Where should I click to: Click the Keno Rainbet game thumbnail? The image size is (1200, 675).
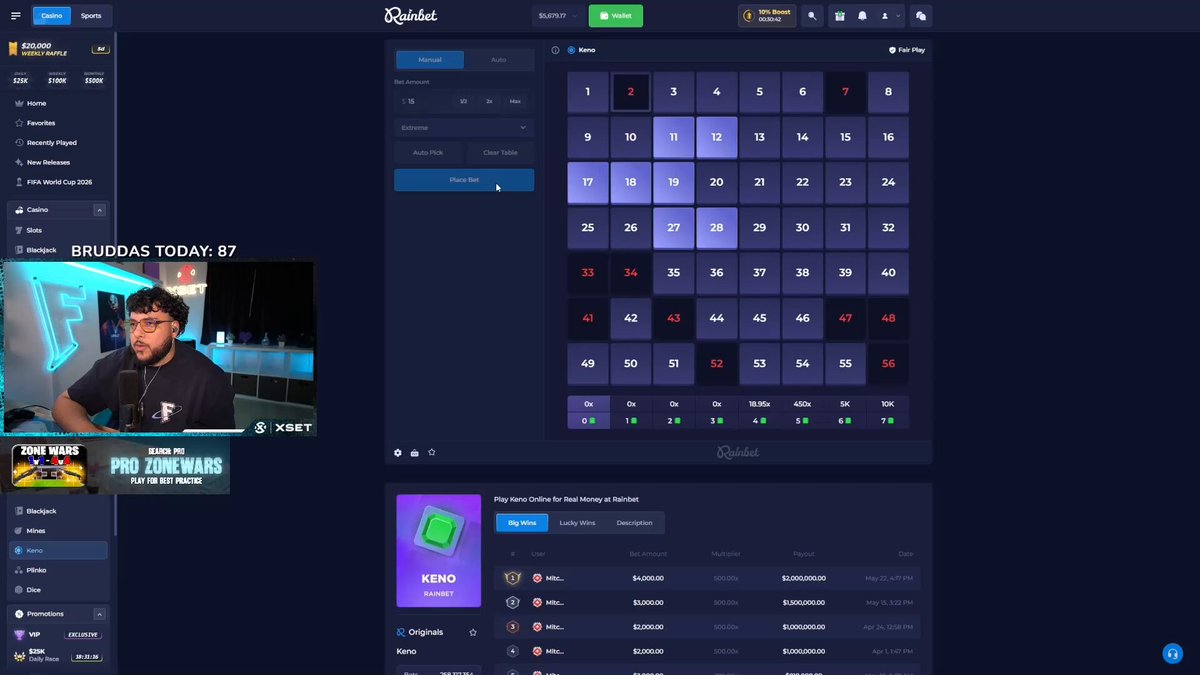click(x=438, y=551)
